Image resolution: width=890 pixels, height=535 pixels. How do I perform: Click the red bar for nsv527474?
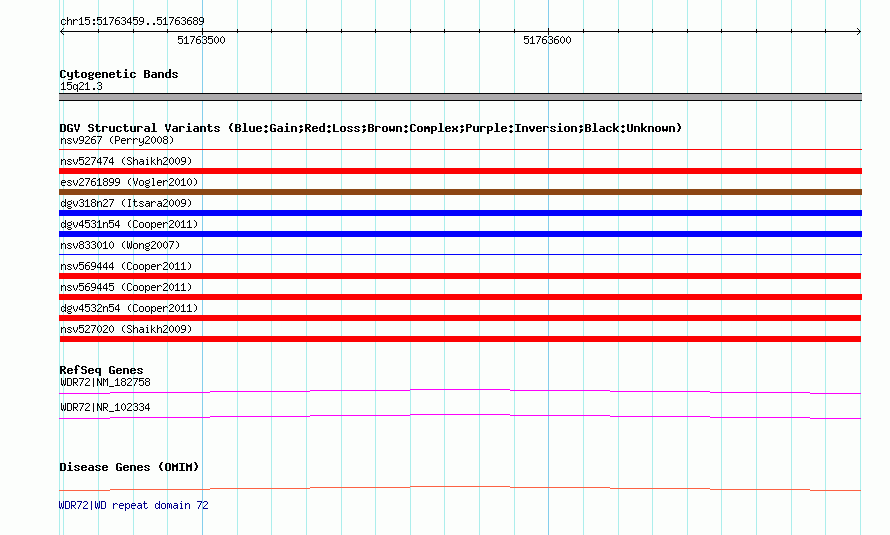pyautogui.click(x=460, y=171)
